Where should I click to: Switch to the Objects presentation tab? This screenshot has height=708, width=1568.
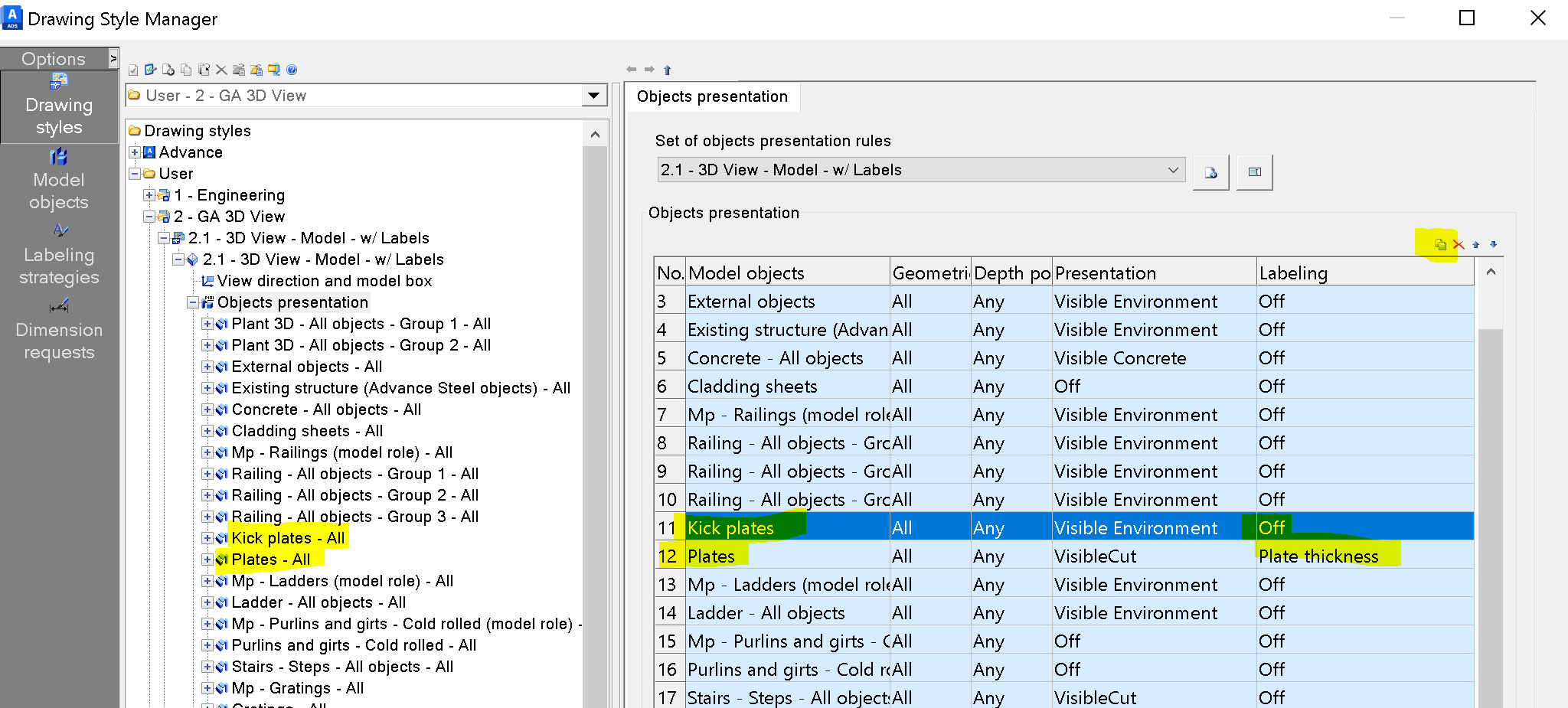(x=712, y=96)
